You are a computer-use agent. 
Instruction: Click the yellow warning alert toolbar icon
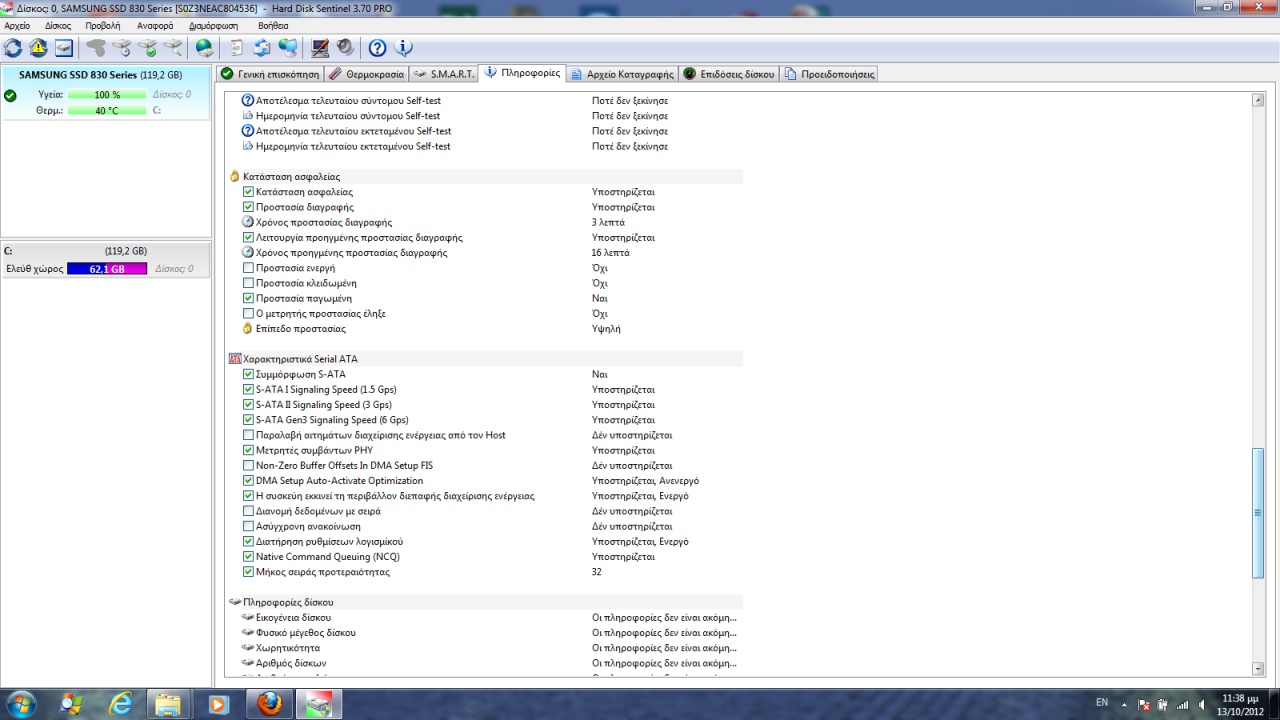[38, 48]
